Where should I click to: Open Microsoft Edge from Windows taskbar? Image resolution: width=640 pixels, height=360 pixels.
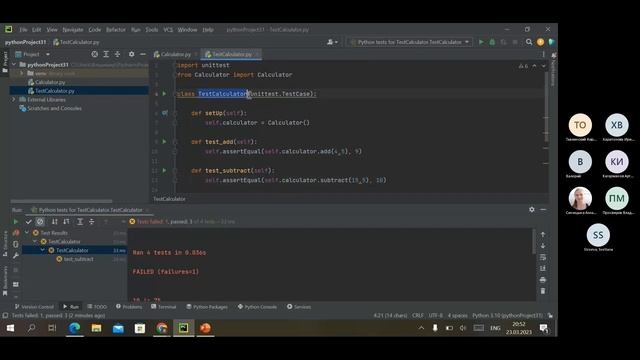point(74,328)
